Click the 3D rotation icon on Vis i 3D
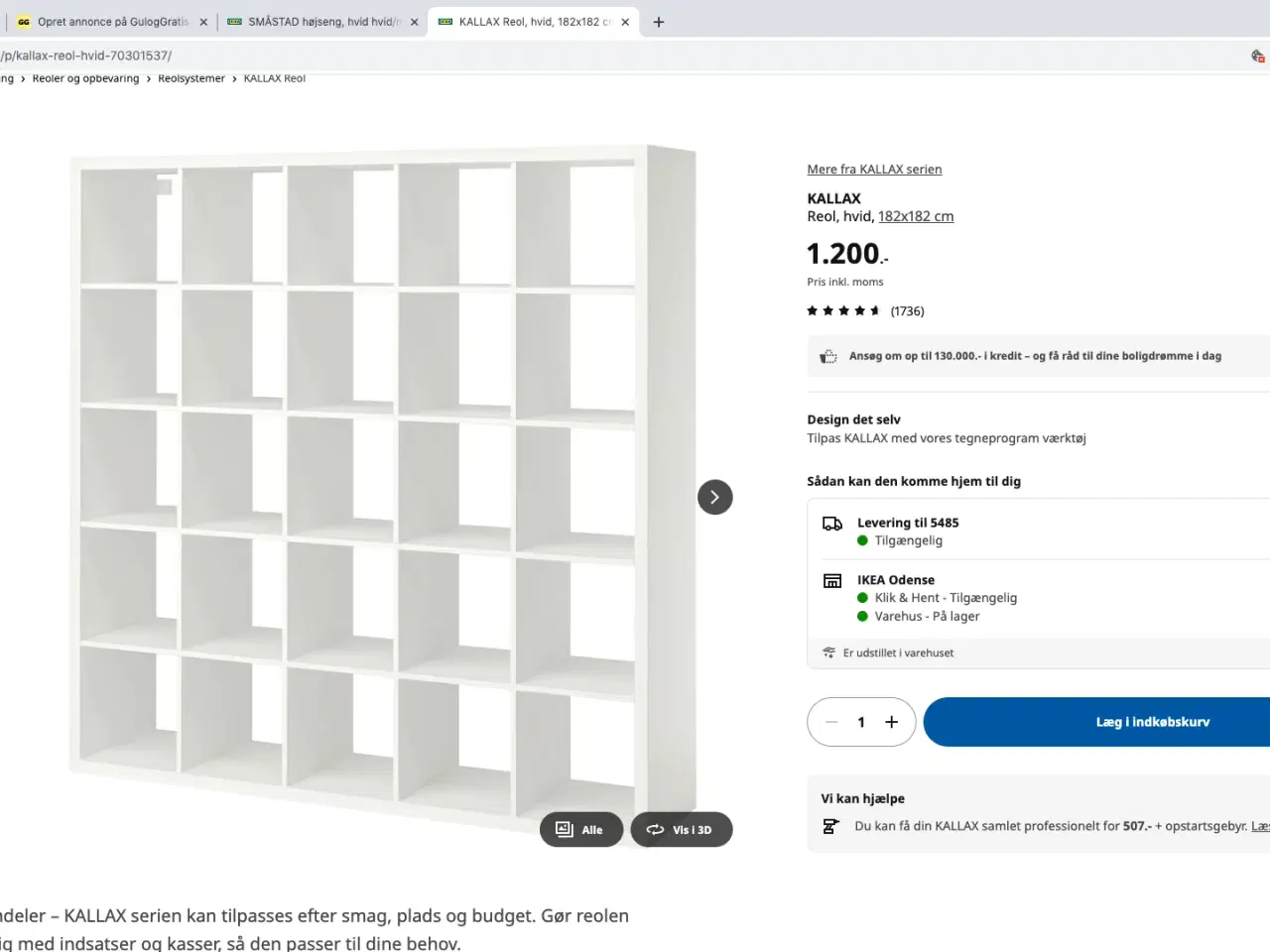Viewport: 1270px width, 952px height. (655, 829)
